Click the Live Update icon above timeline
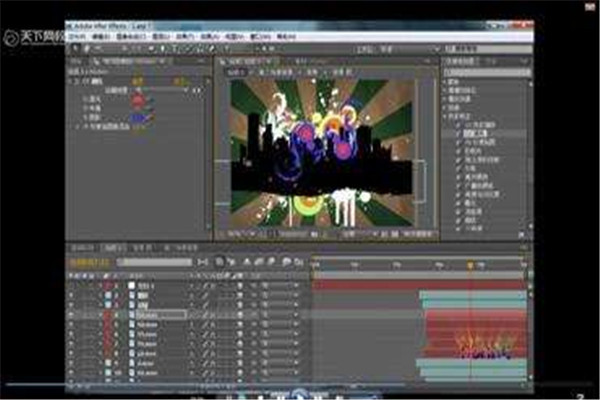Screen dimensions: 600x400 [x=220, y=262]
